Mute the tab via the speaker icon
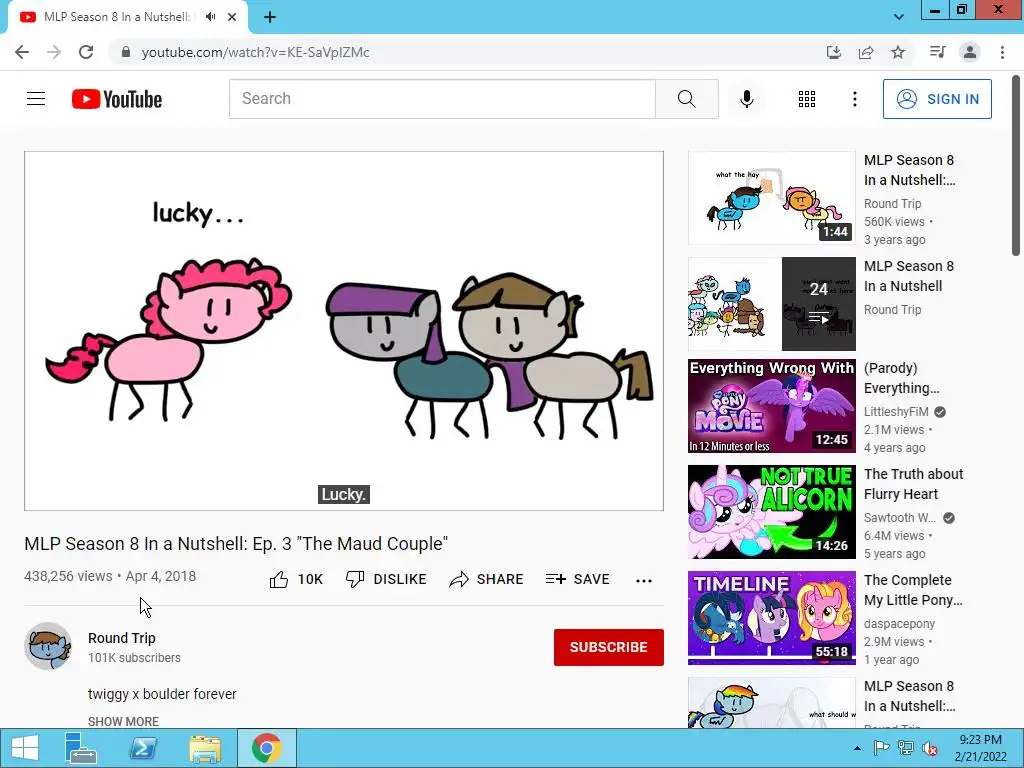 tap(210, 17)
